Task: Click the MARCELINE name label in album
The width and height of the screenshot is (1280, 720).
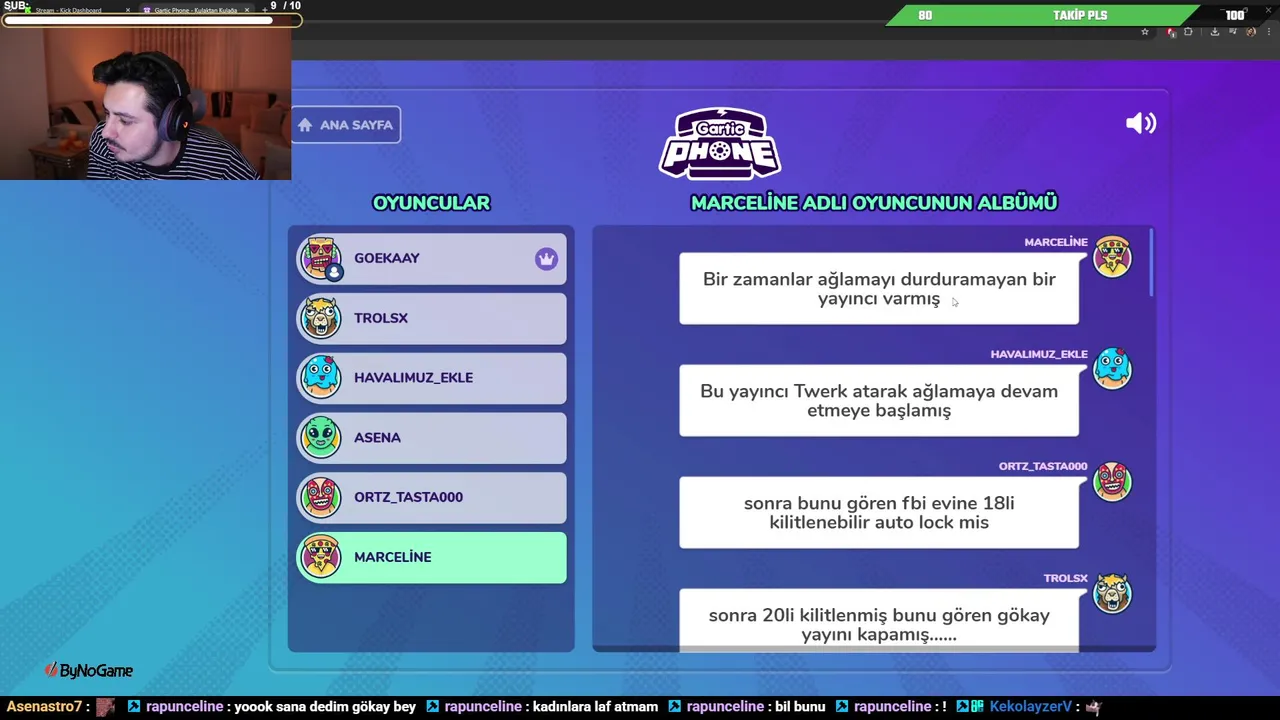Action: (1055, 242)
